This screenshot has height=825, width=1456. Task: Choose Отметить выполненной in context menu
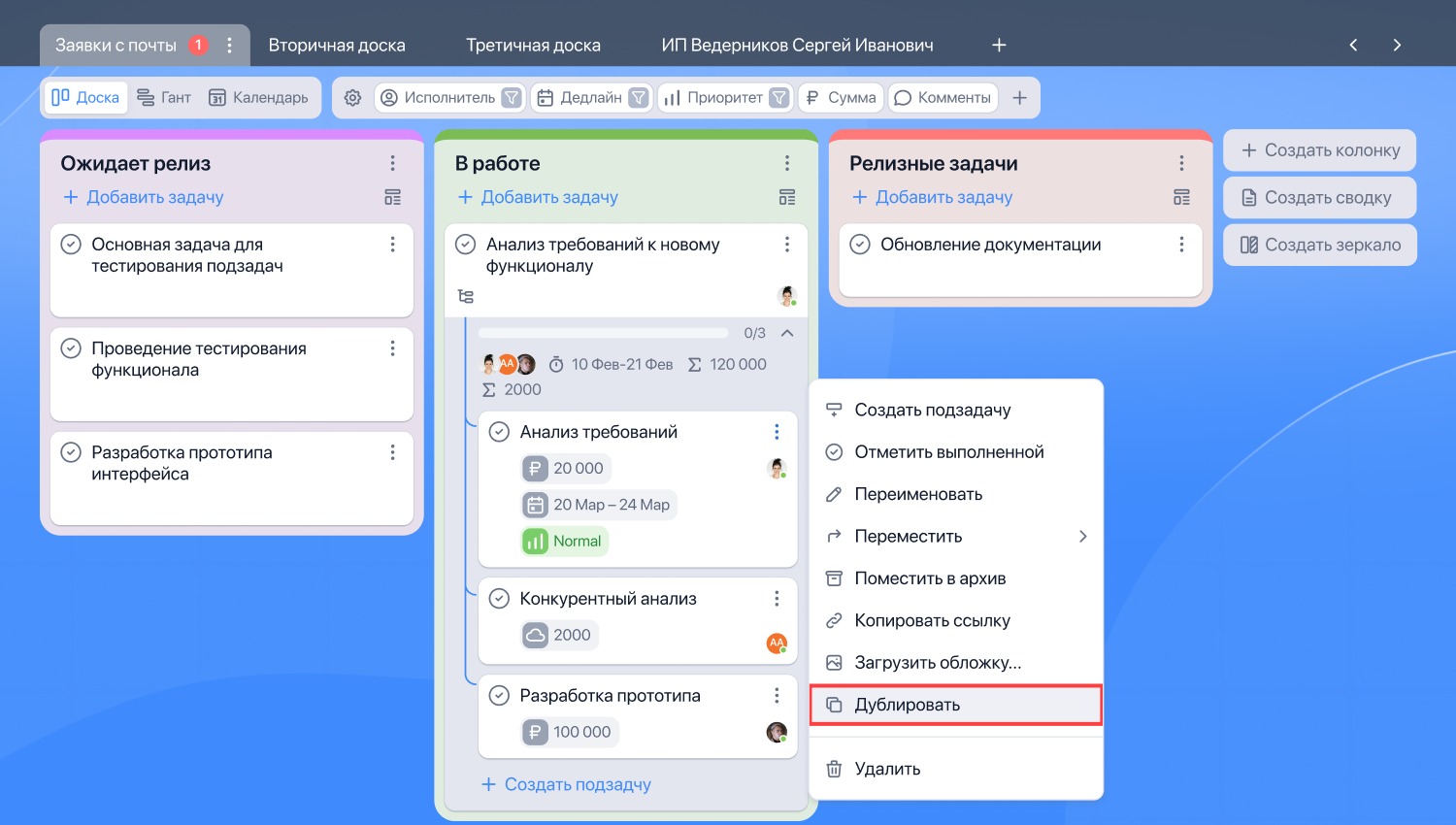[956, 452]
